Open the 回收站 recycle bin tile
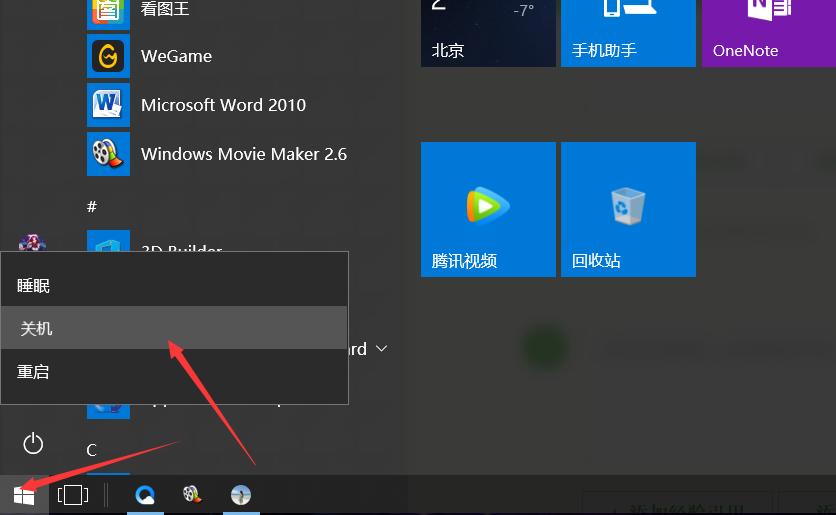The image size is (836, 515). coord(629,210)
